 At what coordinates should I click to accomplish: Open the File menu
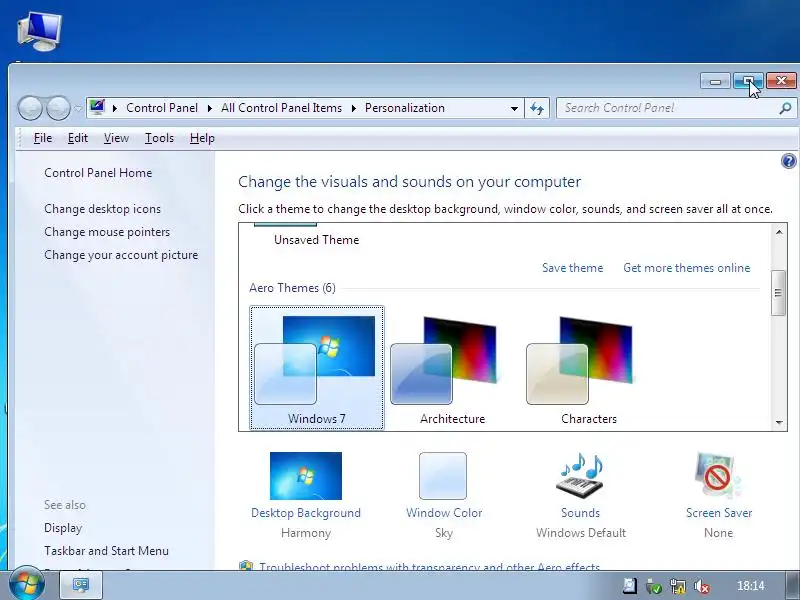[43, 138]
